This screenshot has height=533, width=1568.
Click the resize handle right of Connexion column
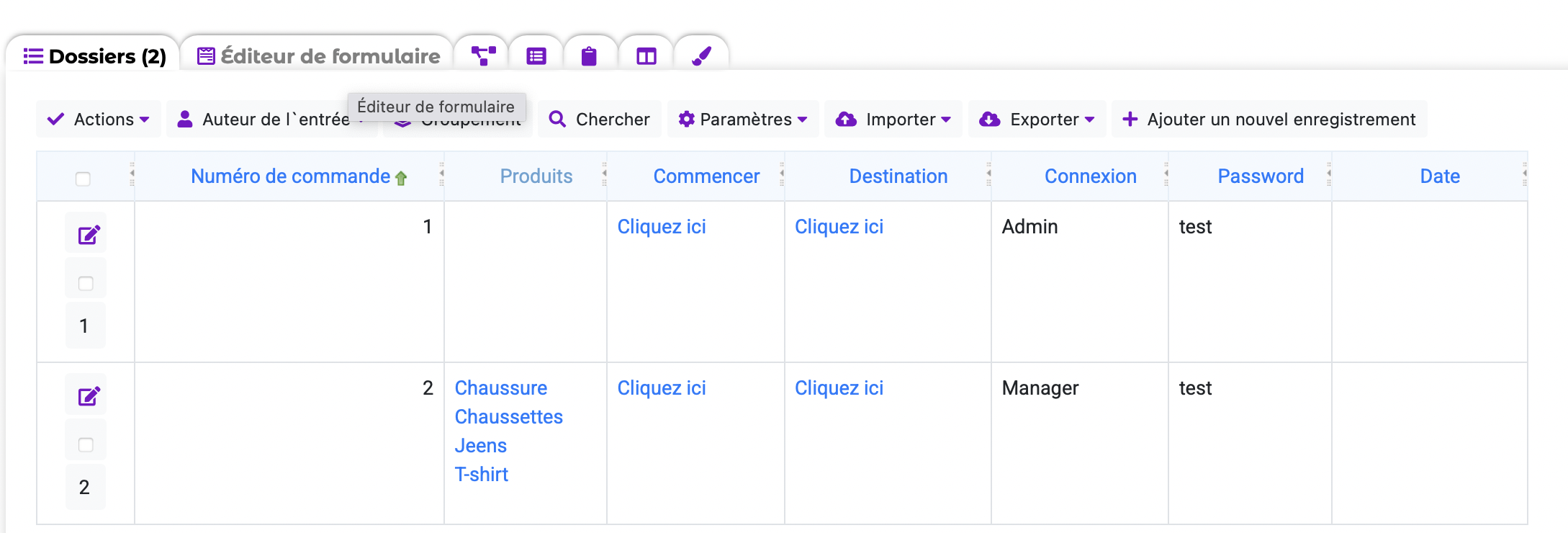[x=1166, y=174]
